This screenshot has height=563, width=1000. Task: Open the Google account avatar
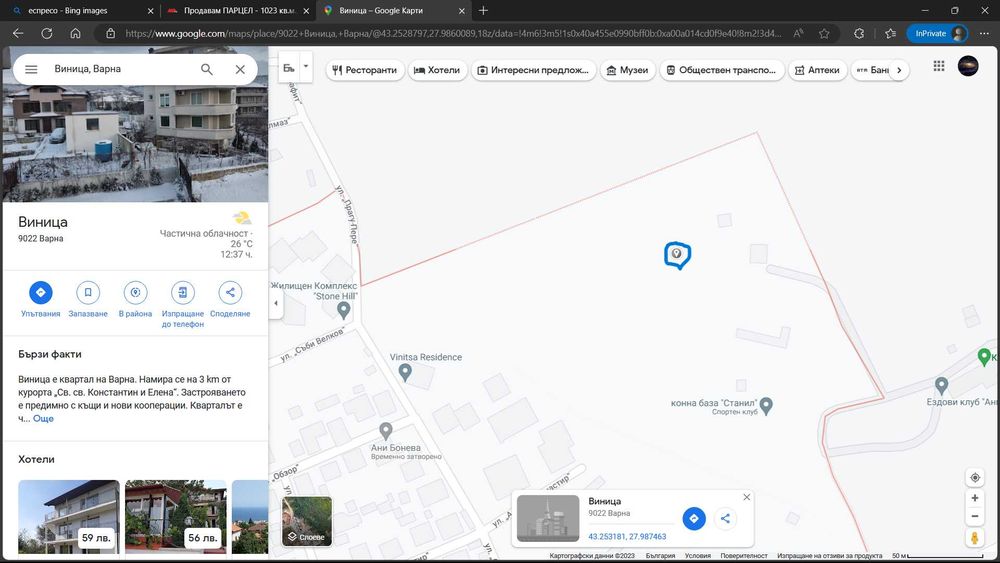click(968, 66)
